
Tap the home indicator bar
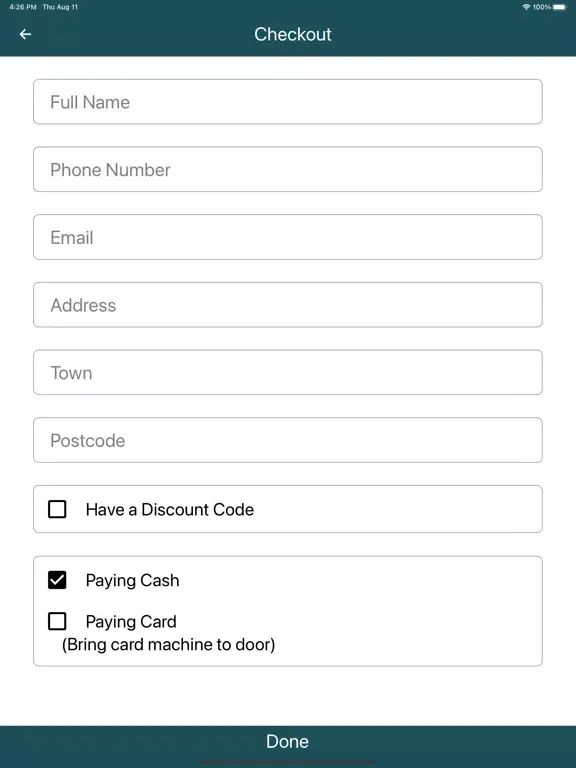pyautogui.click(x=288, y=762)
